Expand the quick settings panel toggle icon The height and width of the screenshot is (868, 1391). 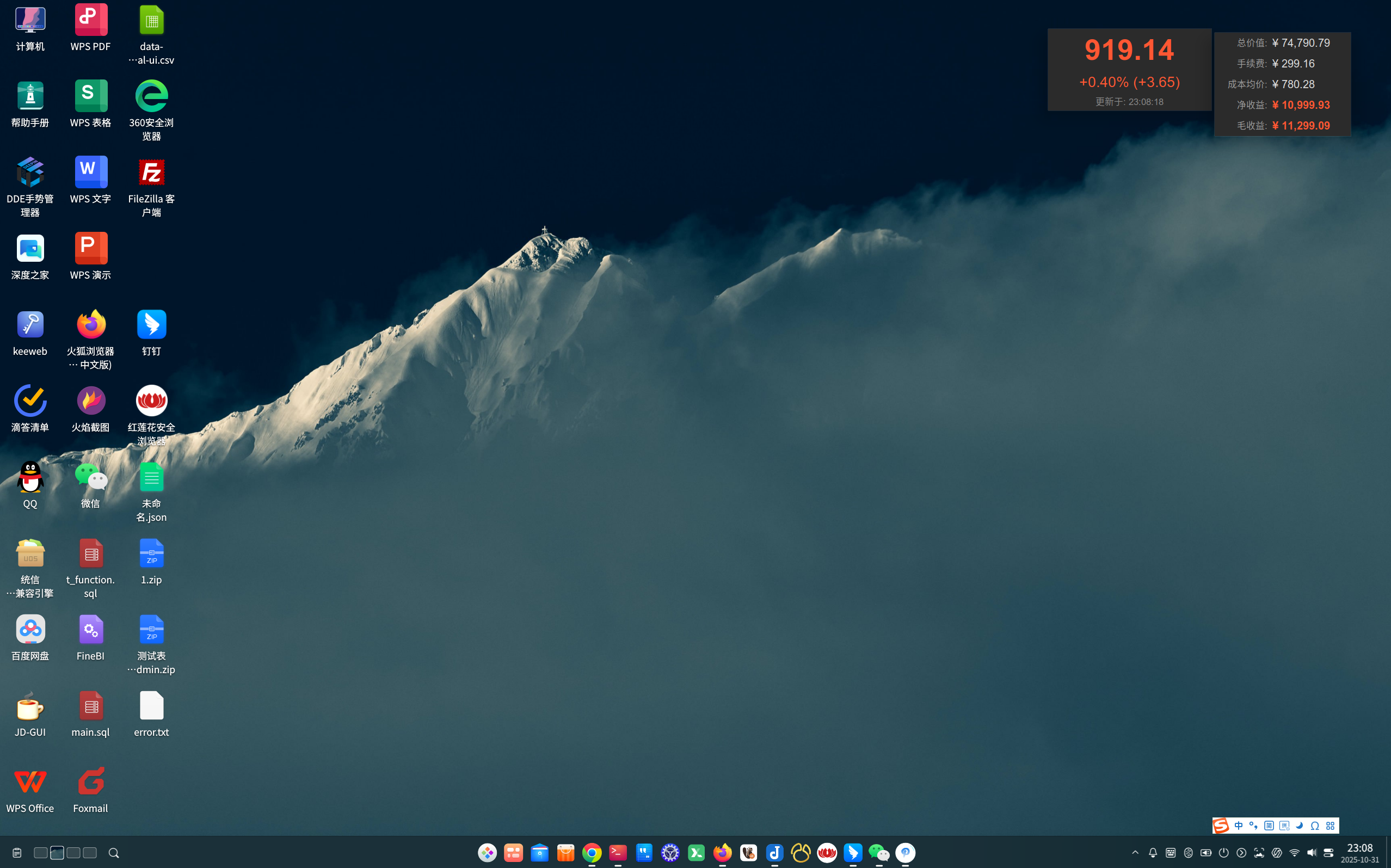point(1328,853)
